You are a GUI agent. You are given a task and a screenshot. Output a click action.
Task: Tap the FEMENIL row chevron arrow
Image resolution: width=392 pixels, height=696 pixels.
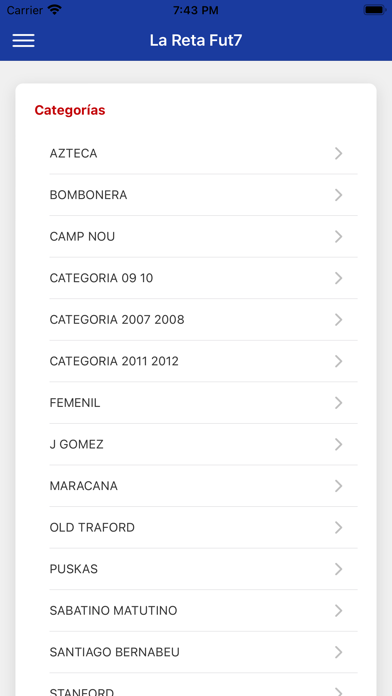coord(338,403)
